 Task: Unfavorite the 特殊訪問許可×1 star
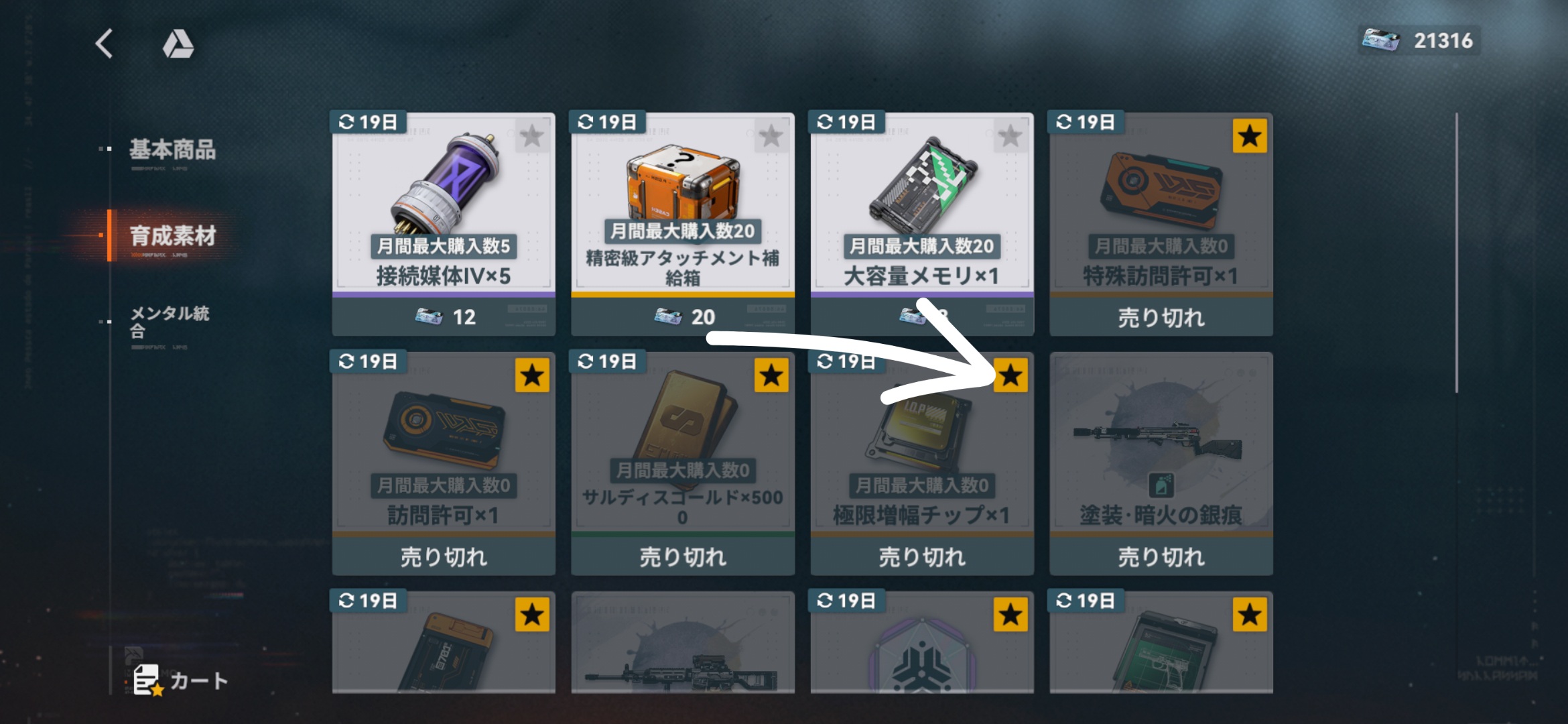tap(1250, 136)
